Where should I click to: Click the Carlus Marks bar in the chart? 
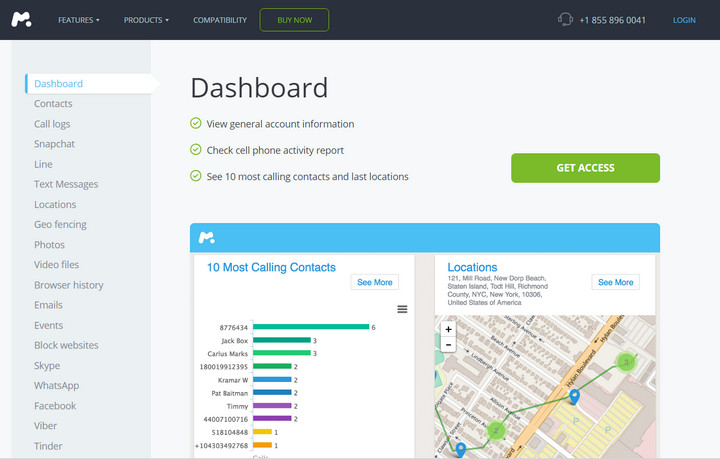(282, 353)
